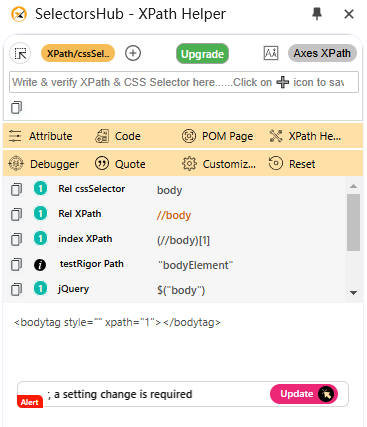Open the Customiz... settings option
This screenshot has height=427, width=367.
[219, 164]
